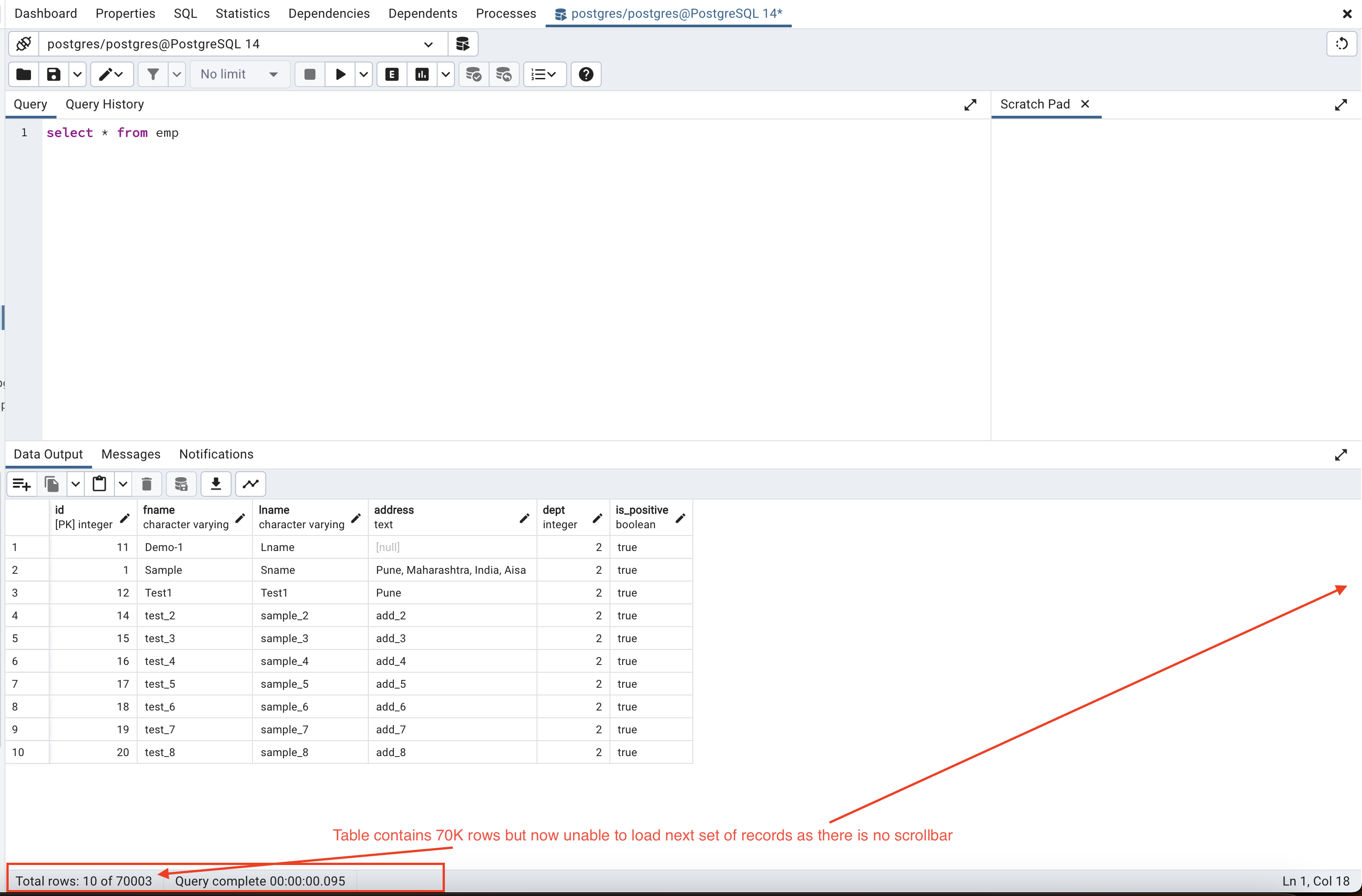Viewport: 1362px width, 896px height.
Task: Switch to the Query History tab
Action: click(x=104, y=104)
